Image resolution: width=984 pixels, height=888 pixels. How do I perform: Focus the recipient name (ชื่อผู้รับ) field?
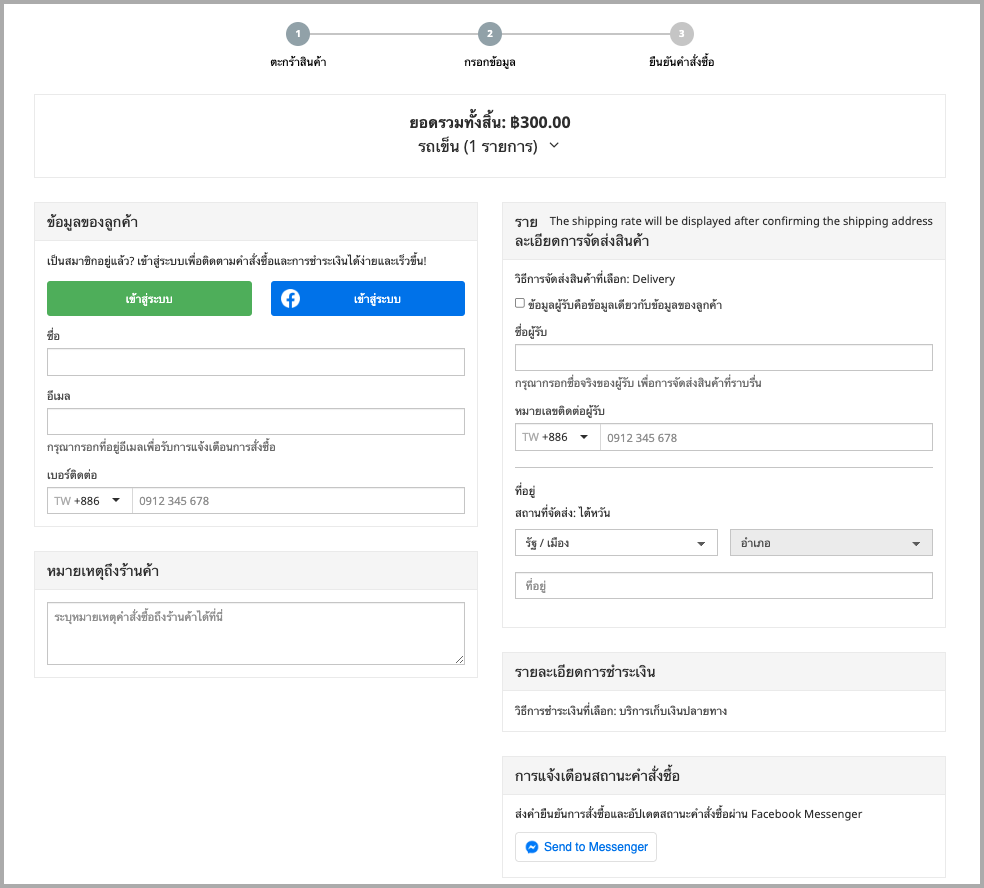(724, 358)
